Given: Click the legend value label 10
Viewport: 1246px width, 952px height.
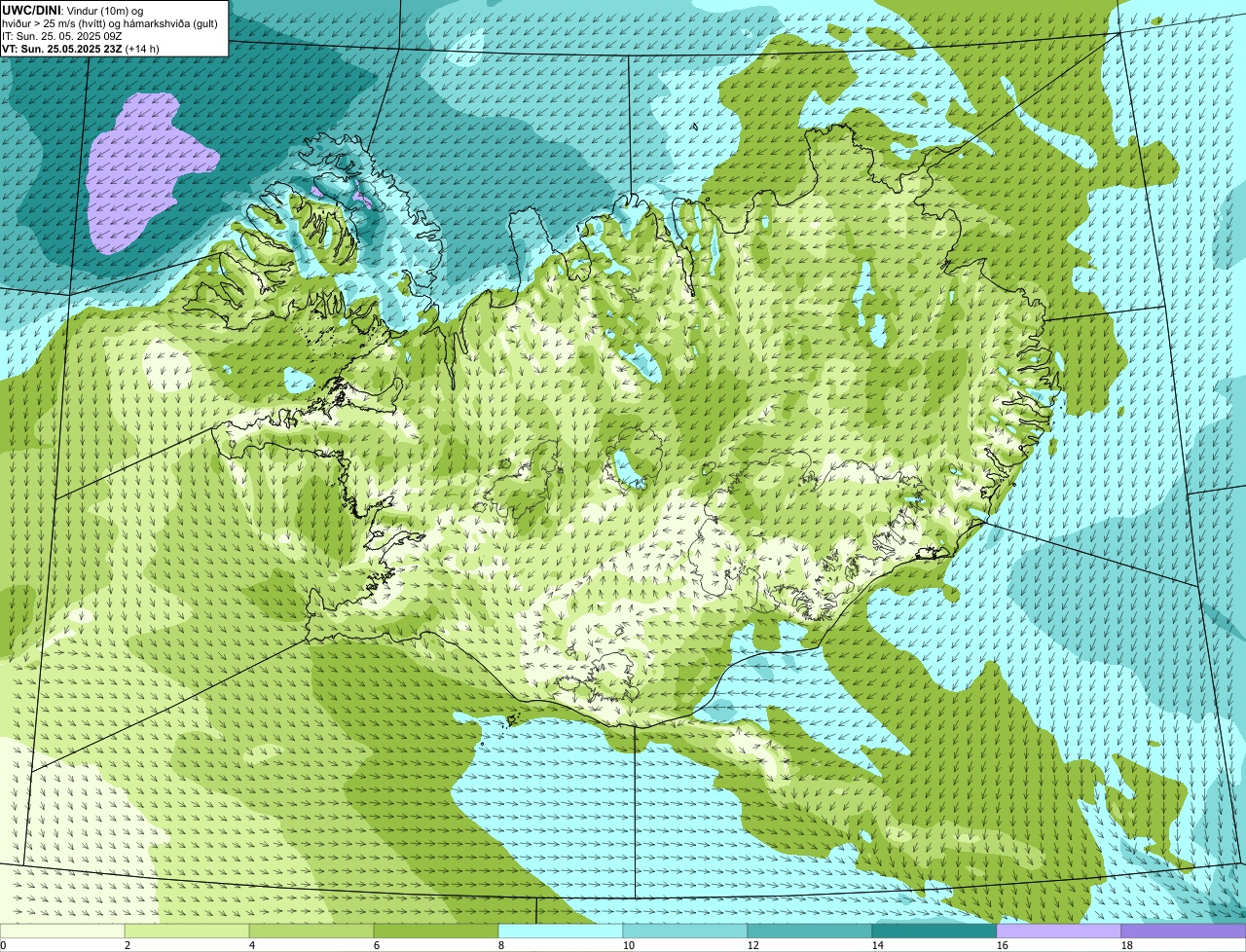Looking at the screenshot, I should pos(629,945).
